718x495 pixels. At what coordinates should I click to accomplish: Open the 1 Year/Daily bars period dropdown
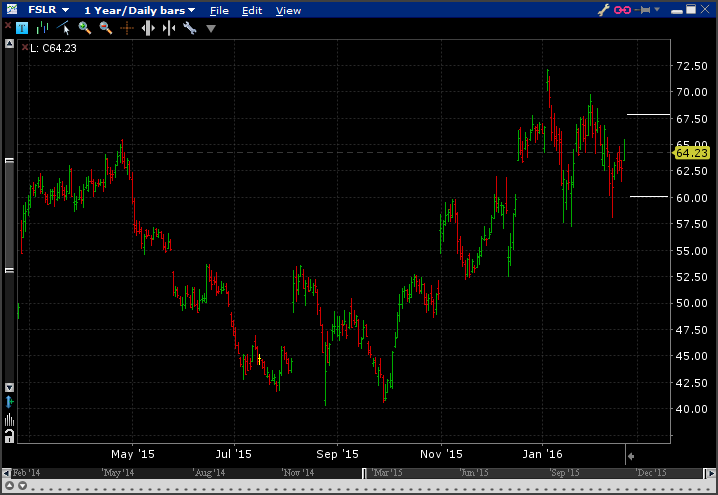139,10
